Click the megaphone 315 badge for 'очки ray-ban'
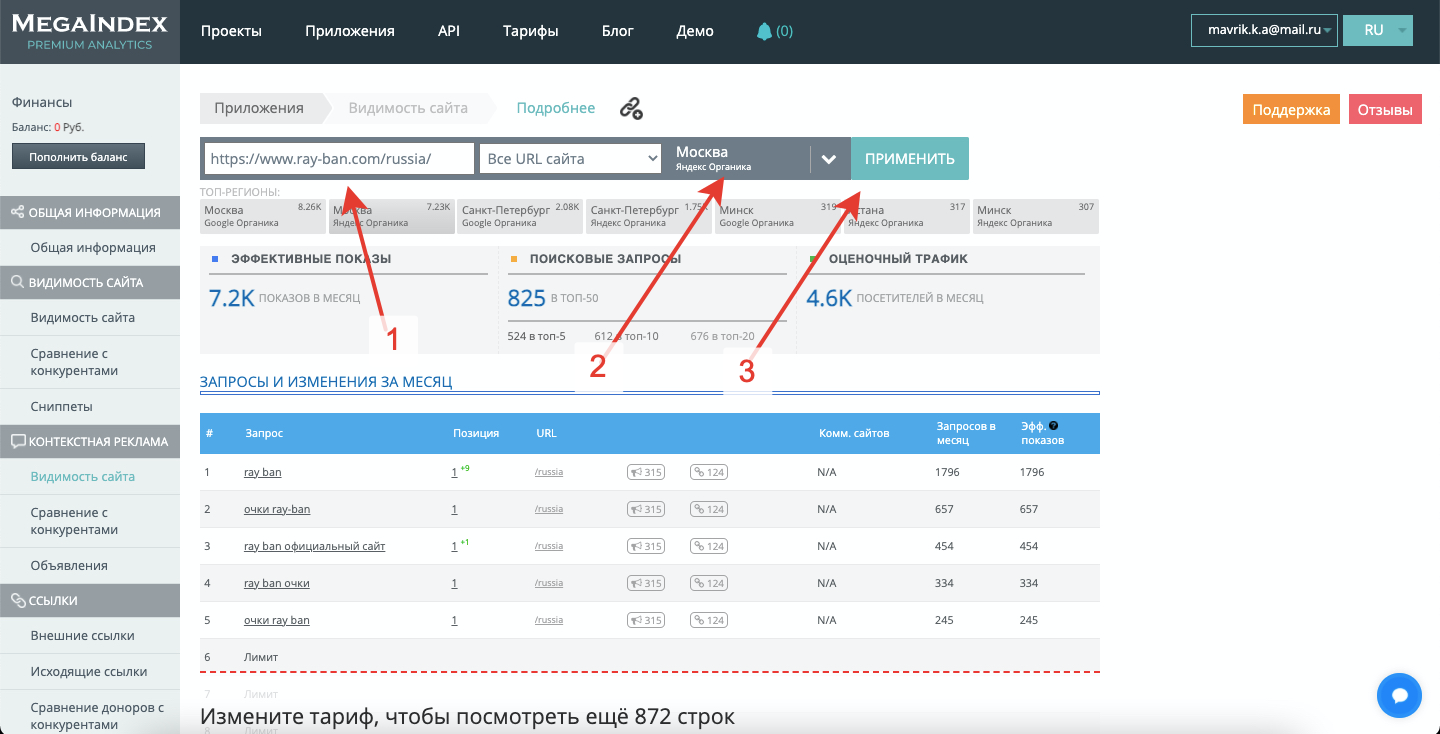 (x=646, y=509)
